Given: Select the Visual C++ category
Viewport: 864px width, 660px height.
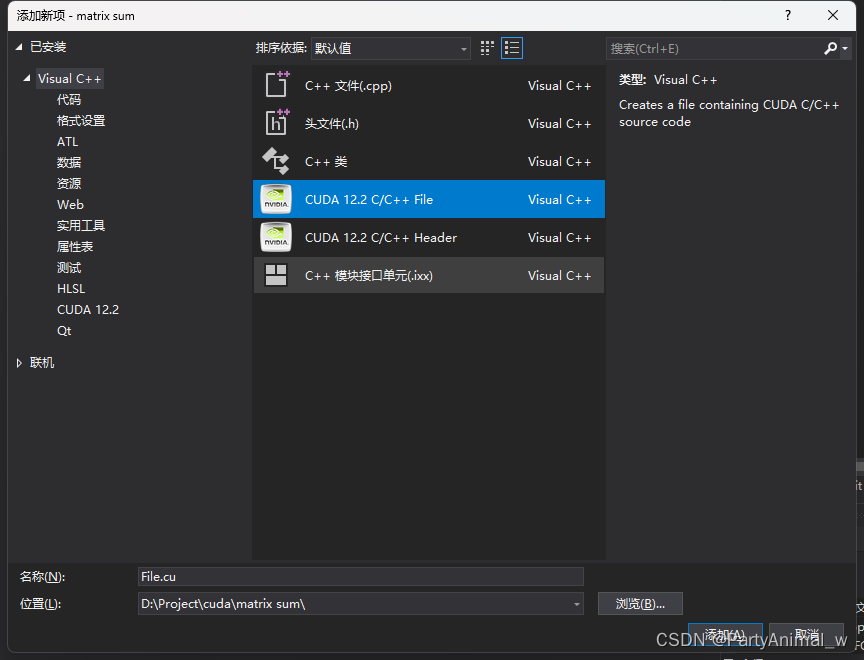Looking at the screenshot, I should click(x=69, y=79).
